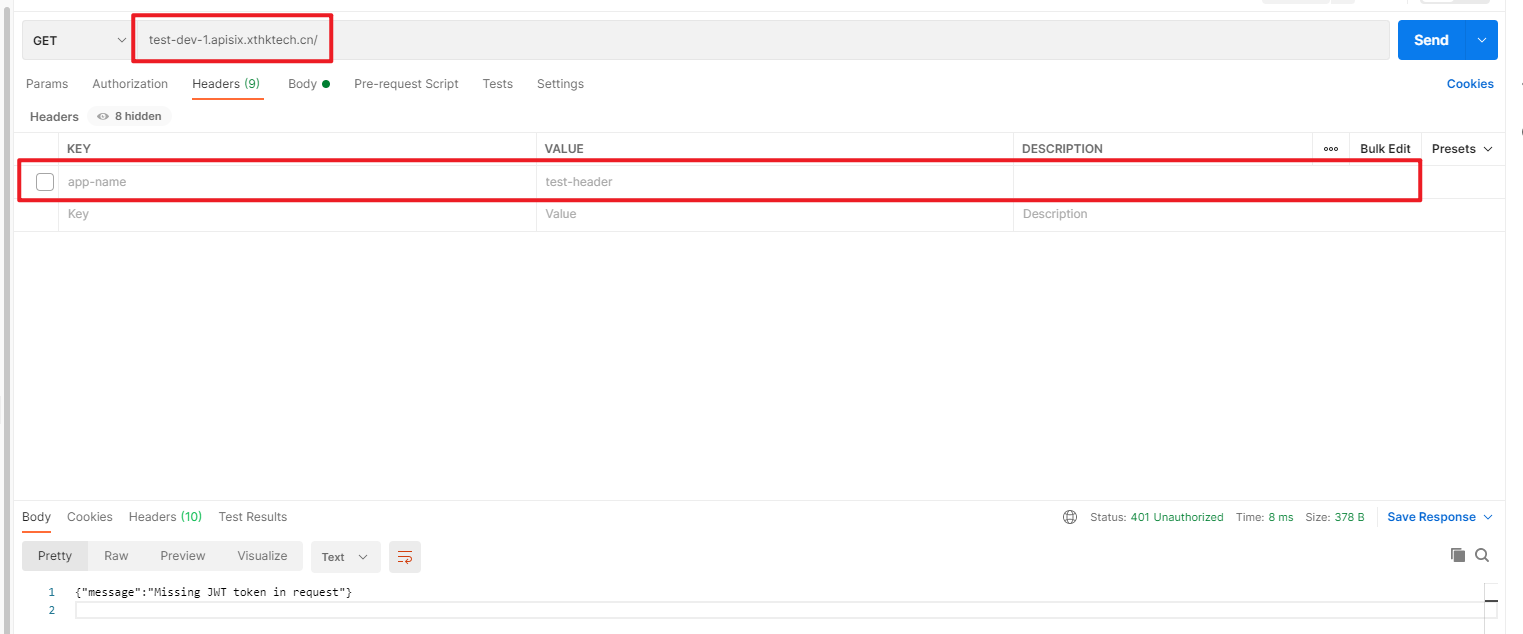Toggle the wrap lines icon
1523x634 pixels.
click(x=405, y=557)
